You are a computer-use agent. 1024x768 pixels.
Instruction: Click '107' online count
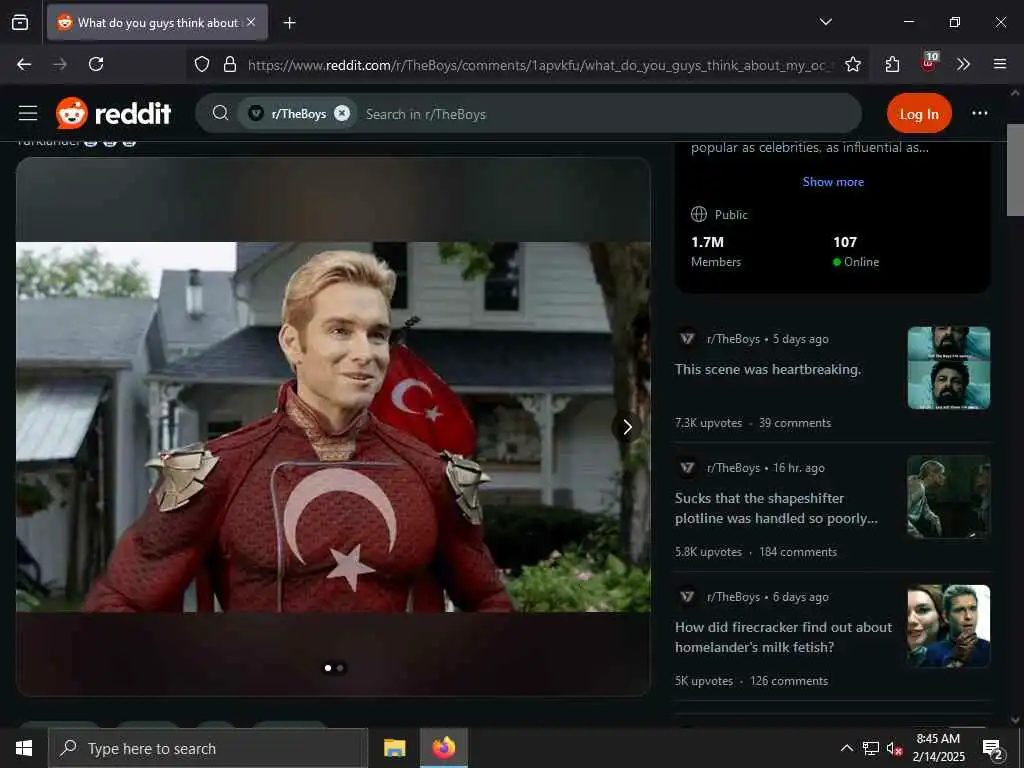click(x=844, y=242)
